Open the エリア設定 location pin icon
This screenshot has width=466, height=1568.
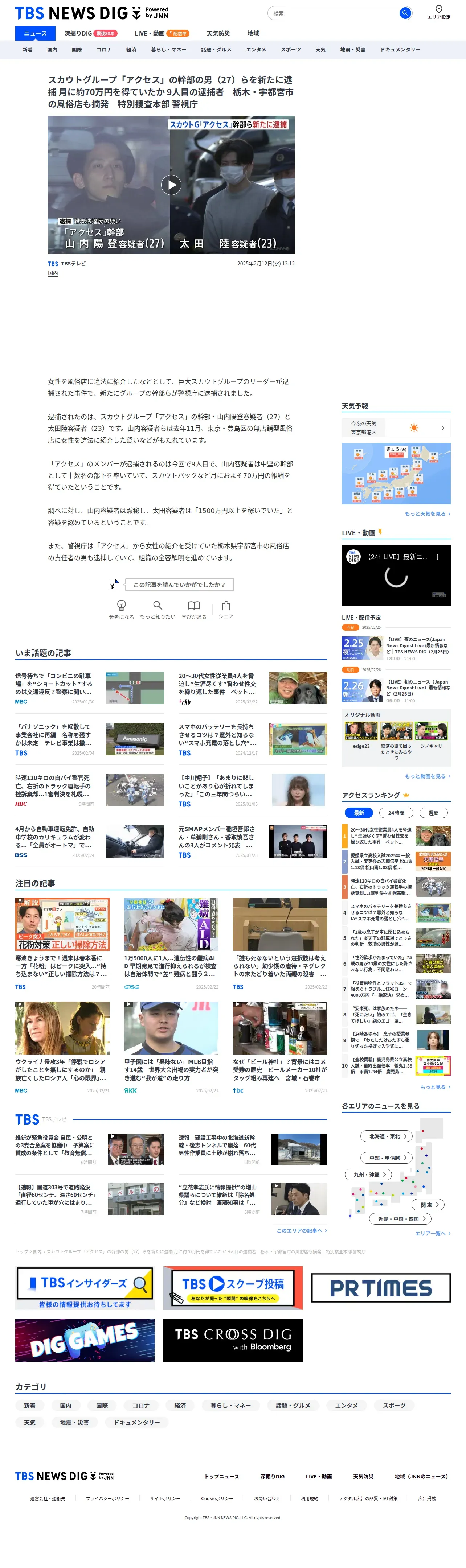pyautogui.click(x=438, y=9)
